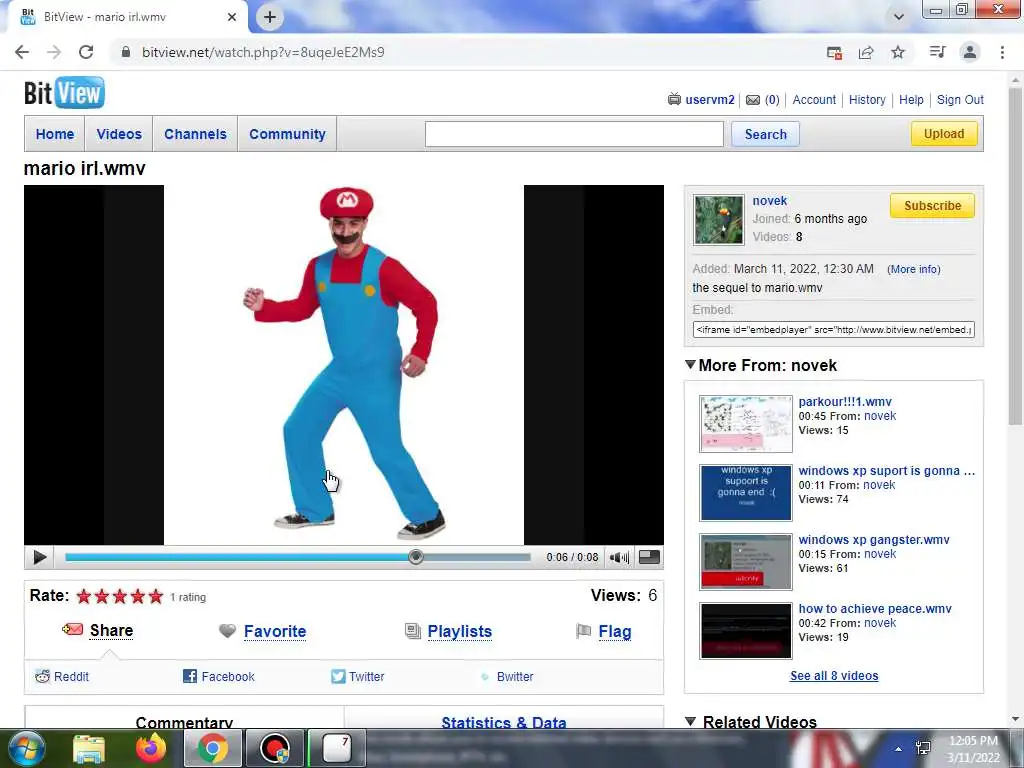Toggle fullscreen in the video player
Viewport: 1024px width, 768px height.
649,557
